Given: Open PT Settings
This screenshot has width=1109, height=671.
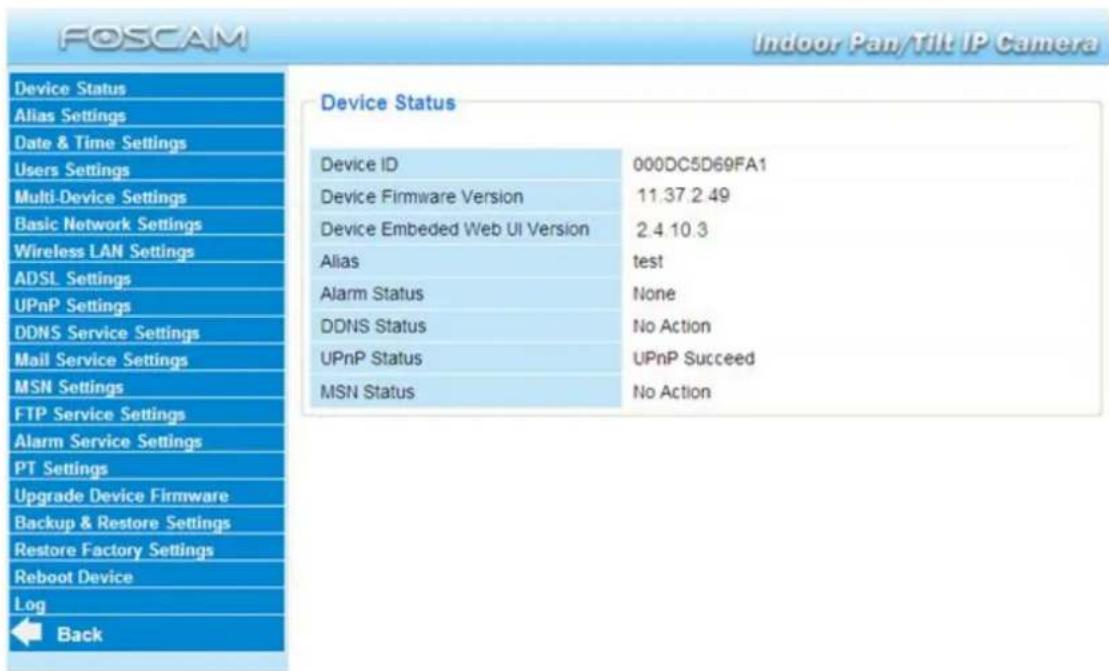Looking at the screenshot, I should pyautogui.click(x=61, y=468).
